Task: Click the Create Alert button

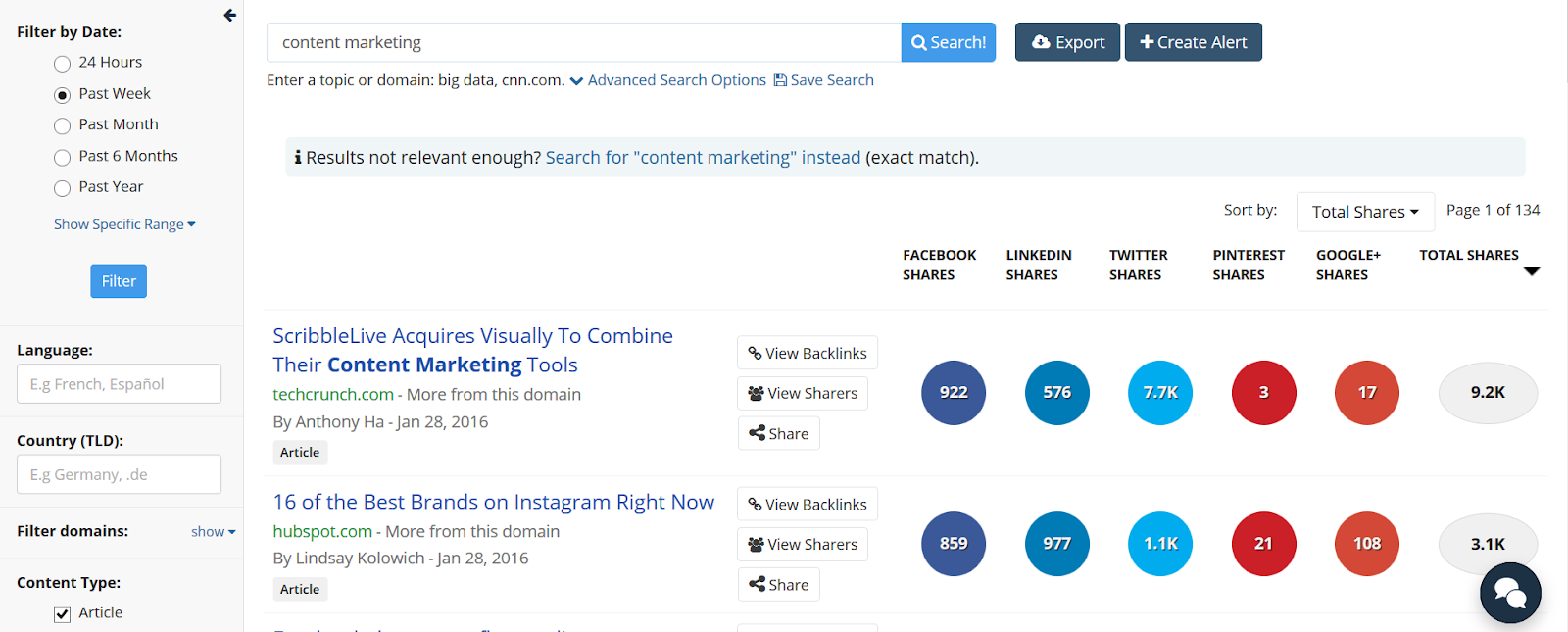Action: tap(1193, 42)
